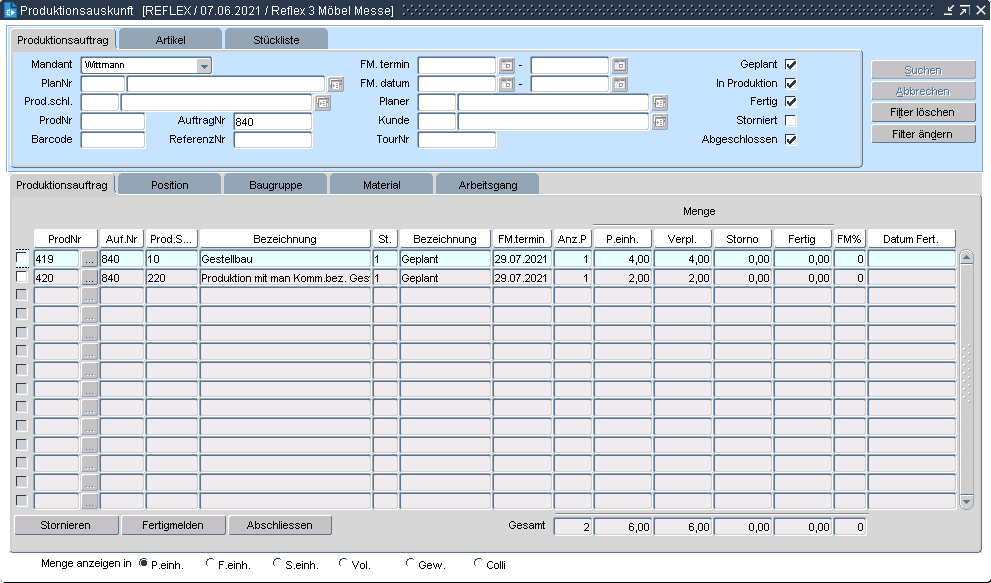Click into the AuftragNr input field
Image resolution: width=991 pixels, height=583 pixels.
(x=272, y=122)
